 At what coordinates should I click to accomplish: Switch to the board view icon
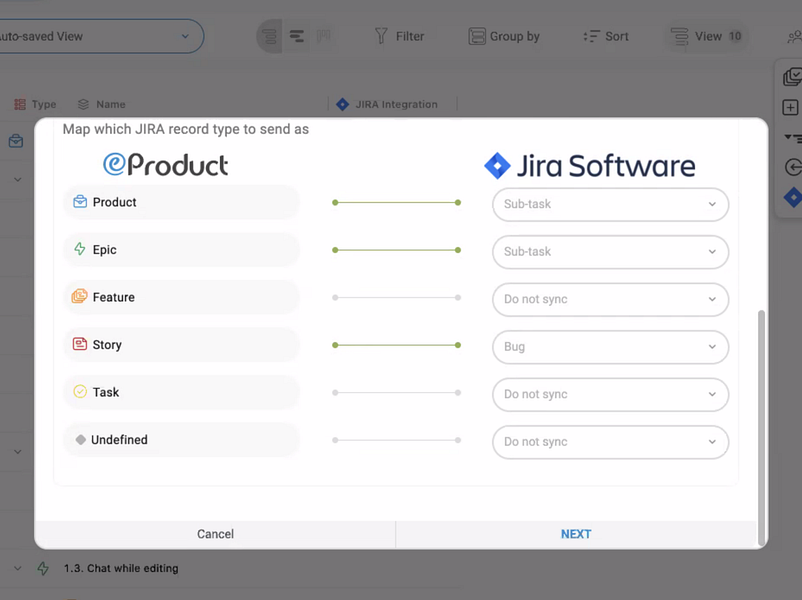323,36
